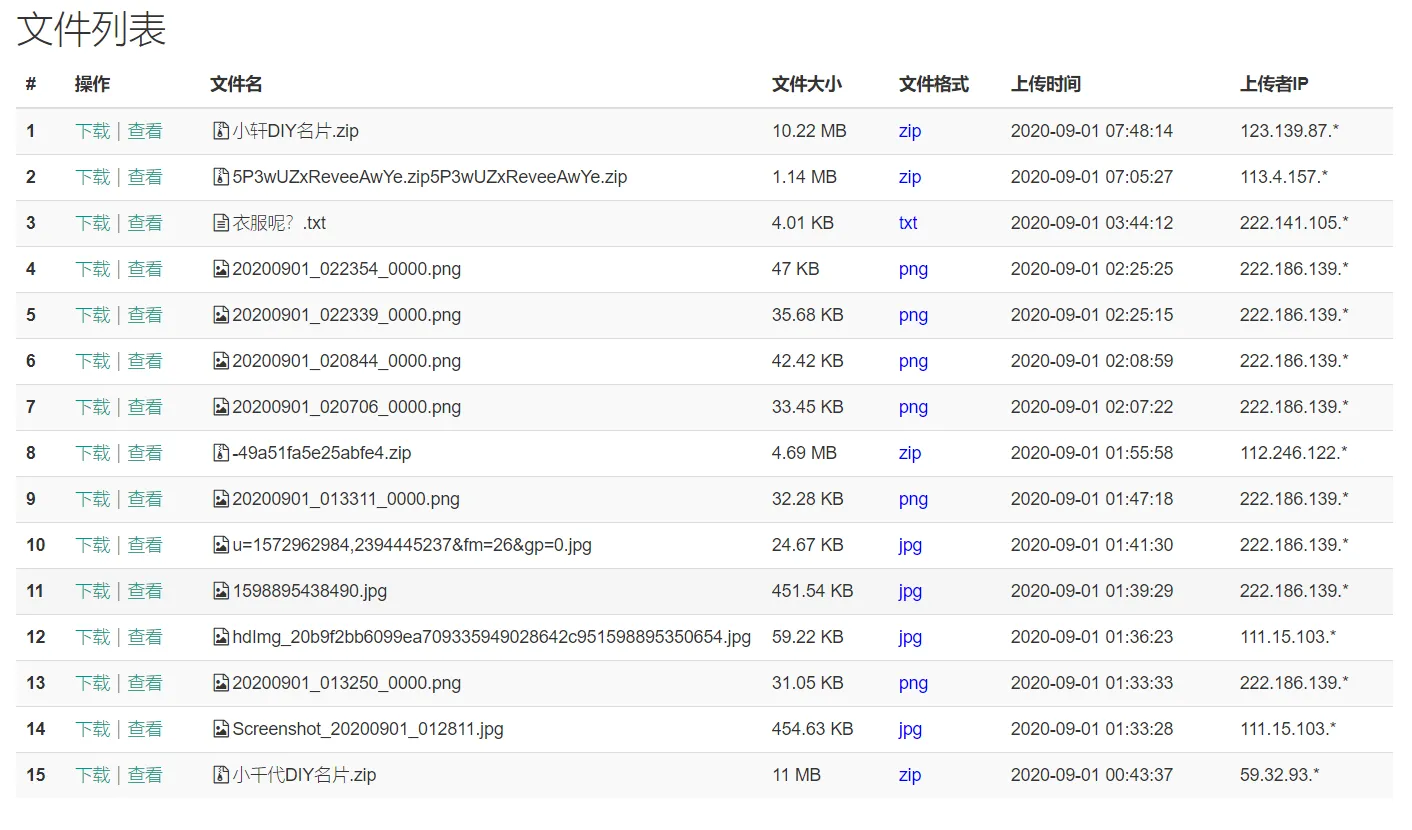The image size is (1412, 830).
Task: Click the text document icon beside 衣服呢？.txt
Action: click(221, 222)
